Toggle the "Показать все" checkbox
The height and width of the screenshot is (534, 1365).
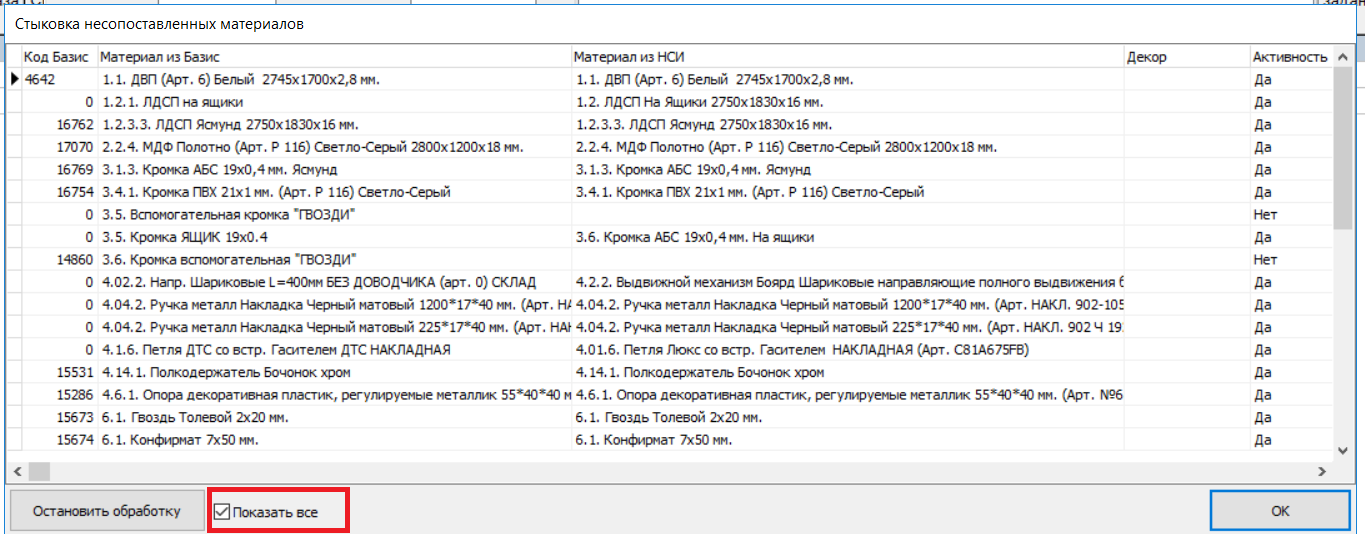click(222, 512)
